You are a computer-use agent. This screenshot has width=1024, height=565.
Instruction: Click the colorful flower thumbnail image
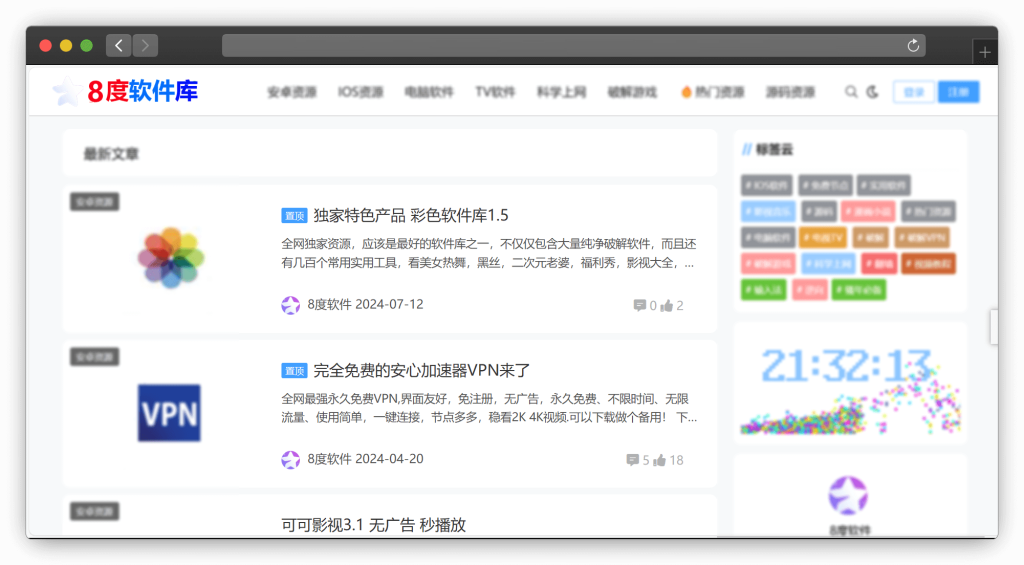pyautogui.click(x=170, y=257)
